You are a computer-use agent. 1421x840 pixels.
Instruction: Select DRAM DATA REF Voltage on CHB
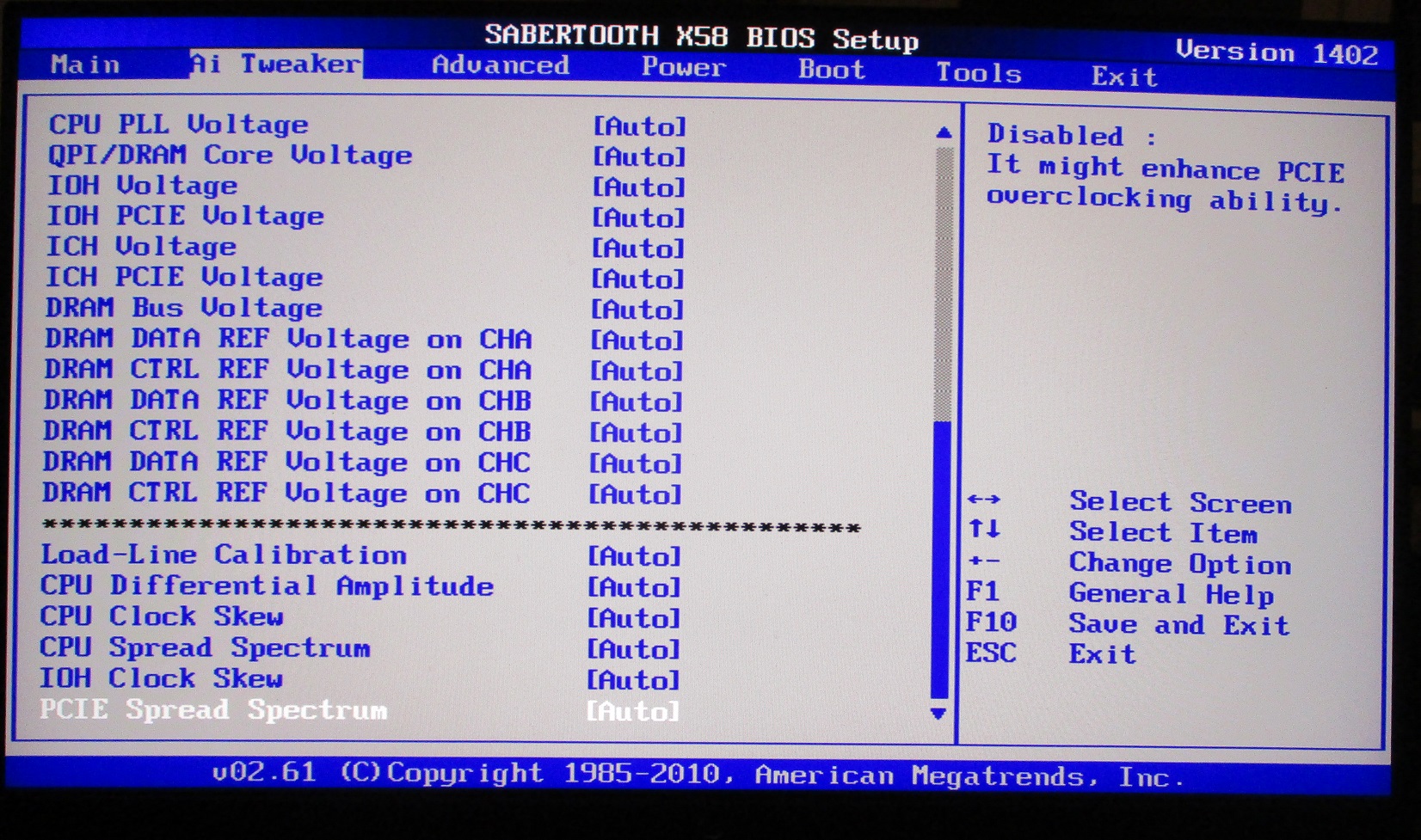tap(287, 401)
